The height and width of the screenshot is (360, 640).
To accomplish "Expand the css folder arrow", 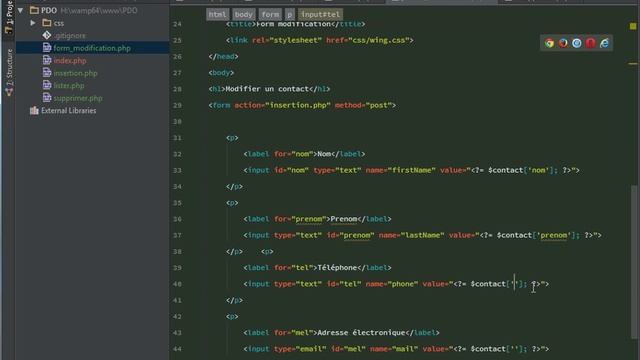I will [33, 23].
